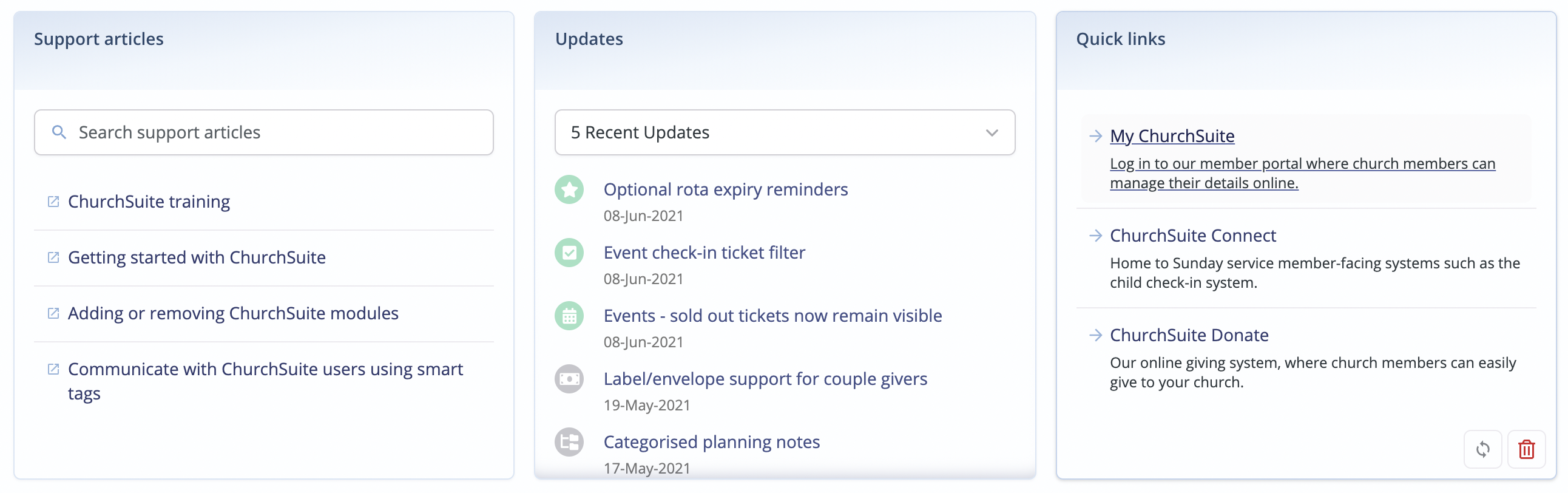1568x493 pixels.
Task: Click the external link icon beside ChurchSuite training
Action: pyautogui.click(x=53, y=202)
